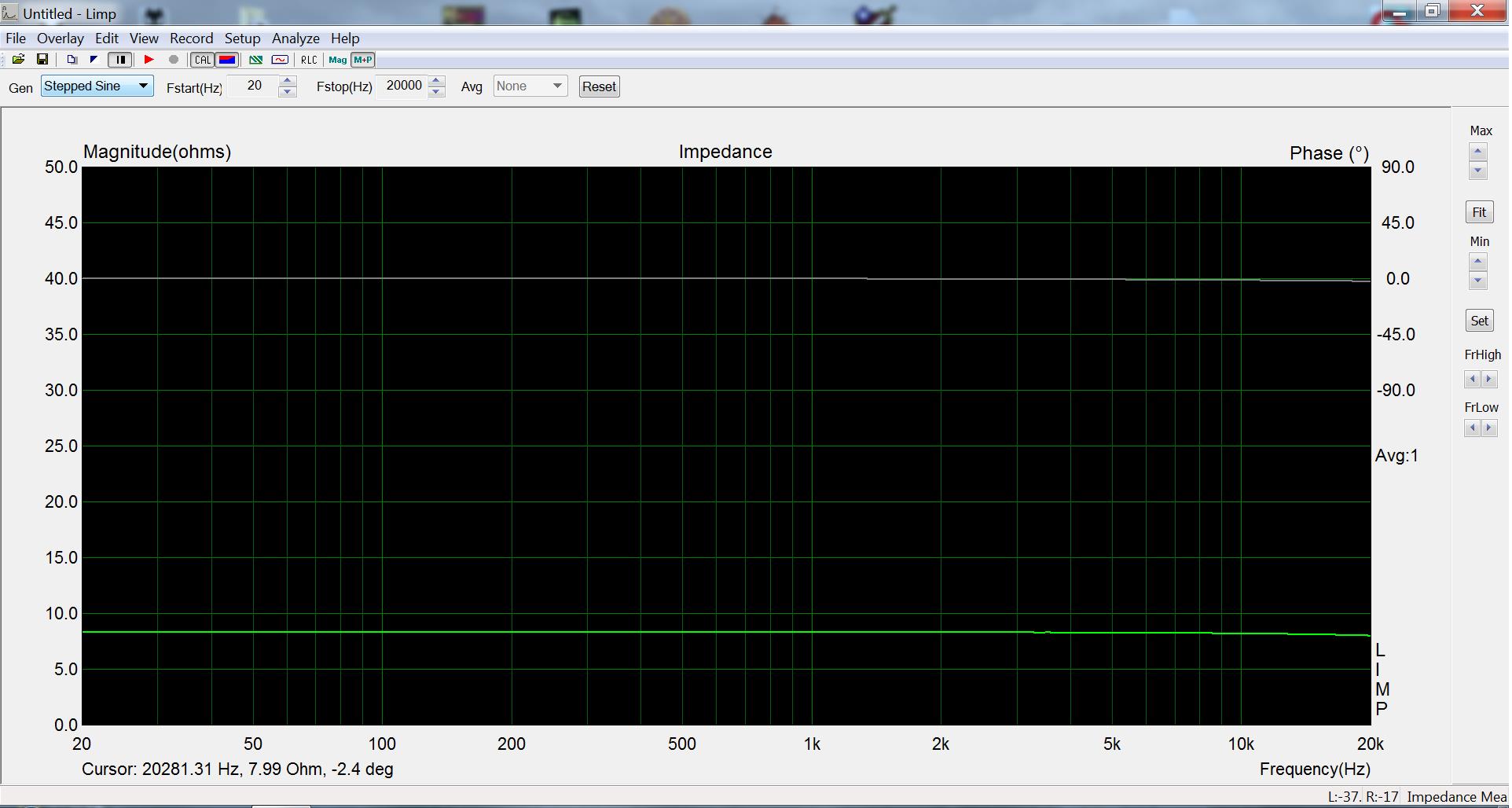Switch to Mag only view
Viewport: 1512px width, 808px height.
point(338,60)
